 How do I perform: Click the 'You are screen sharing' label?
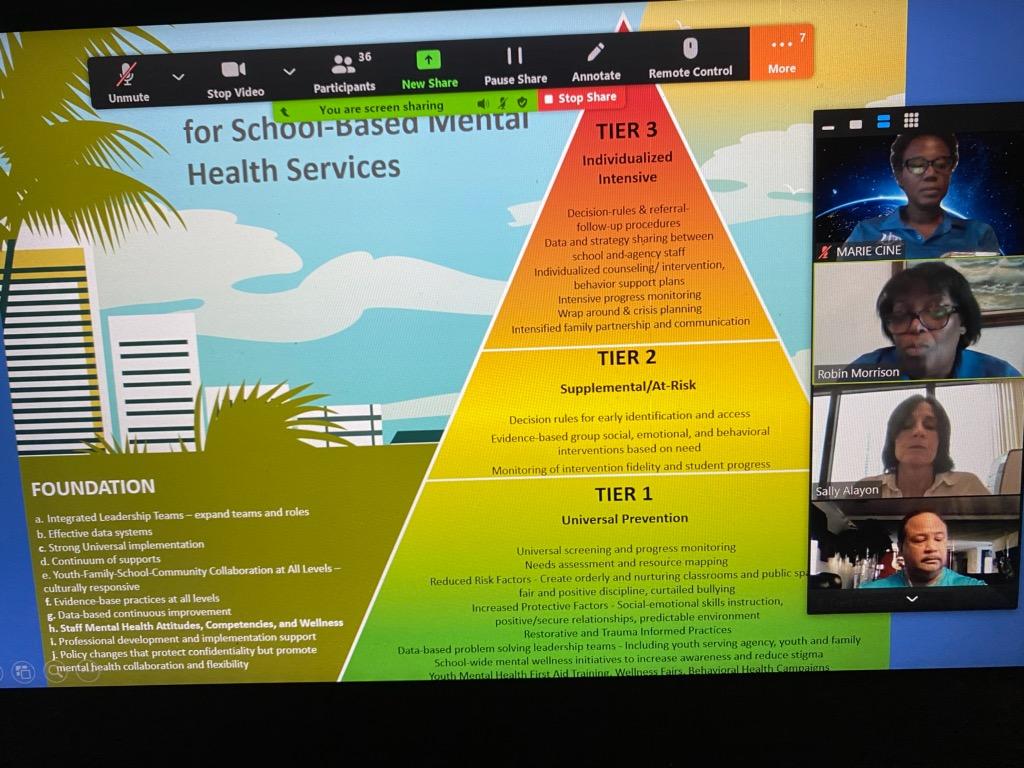pos(381,108)
